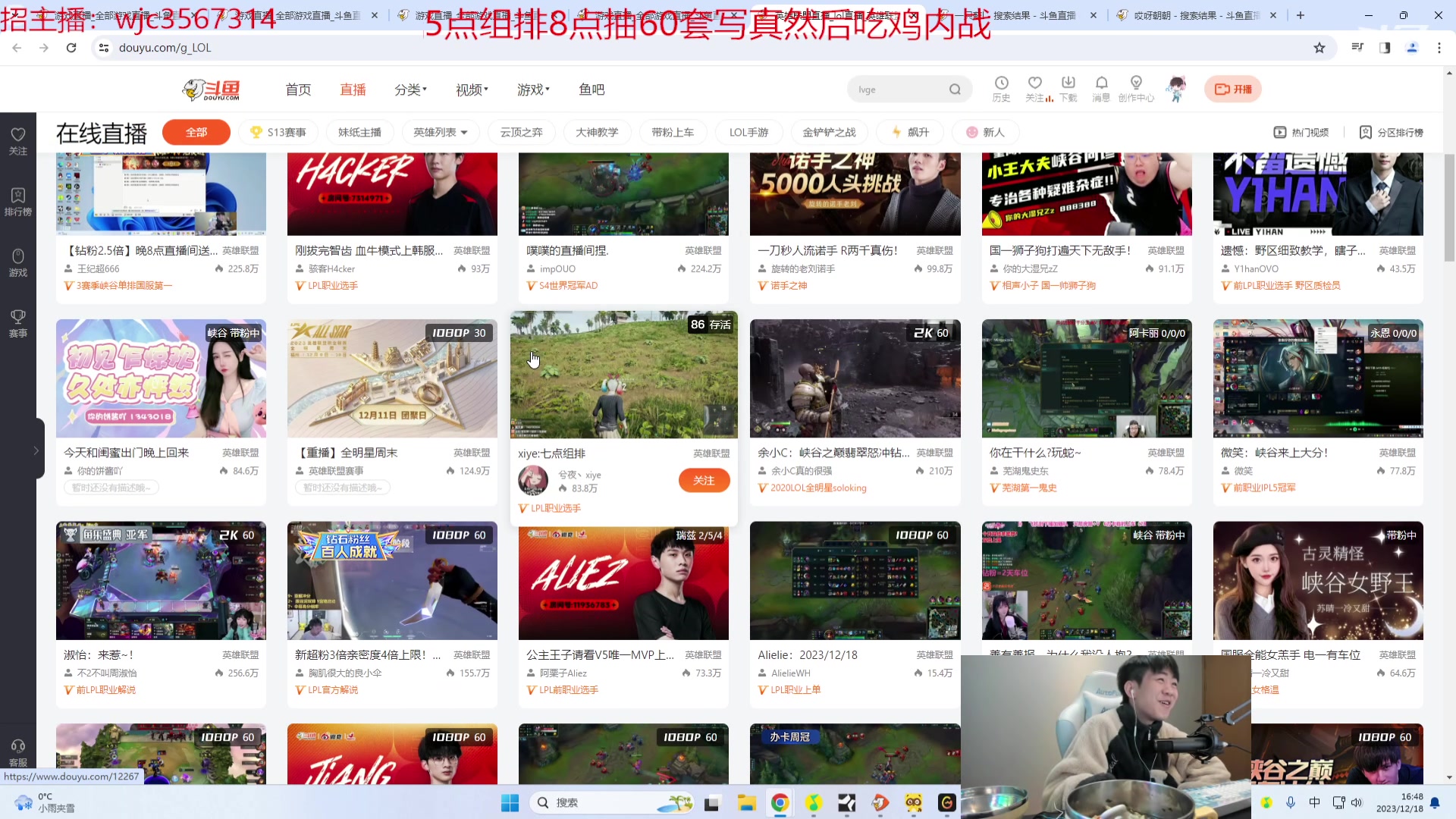Screen dimensions: 1456x819
Task: Select the 全部 category filter
Action: click(x=196, y=132)
